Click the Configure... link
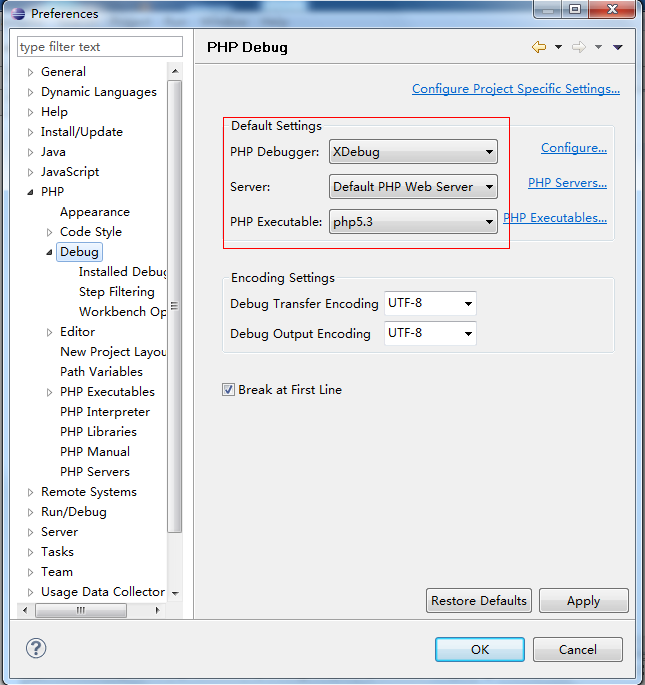This screenshot has height=685, width=645. [574, 148]
